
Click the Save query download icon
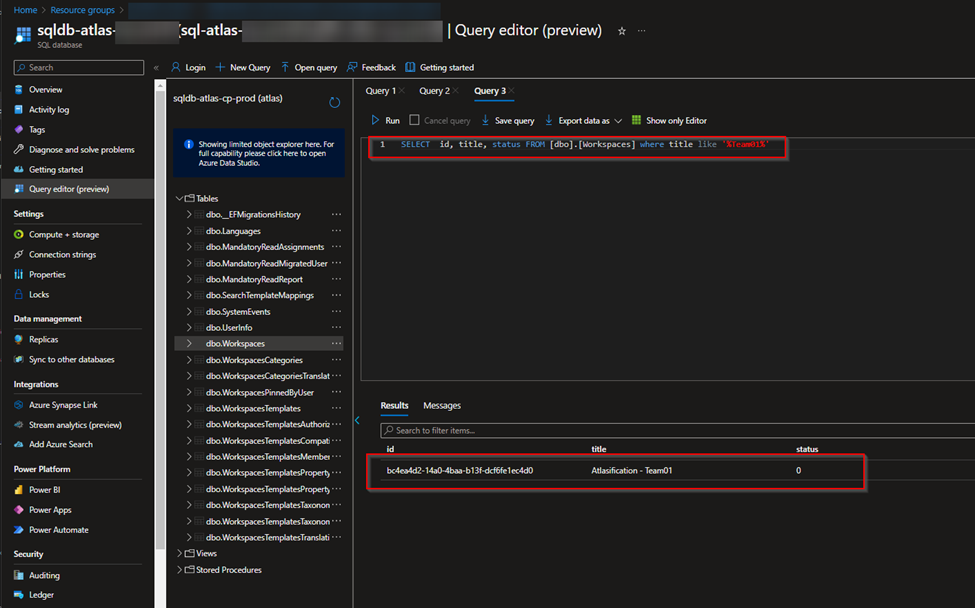[x=486, y=120]
